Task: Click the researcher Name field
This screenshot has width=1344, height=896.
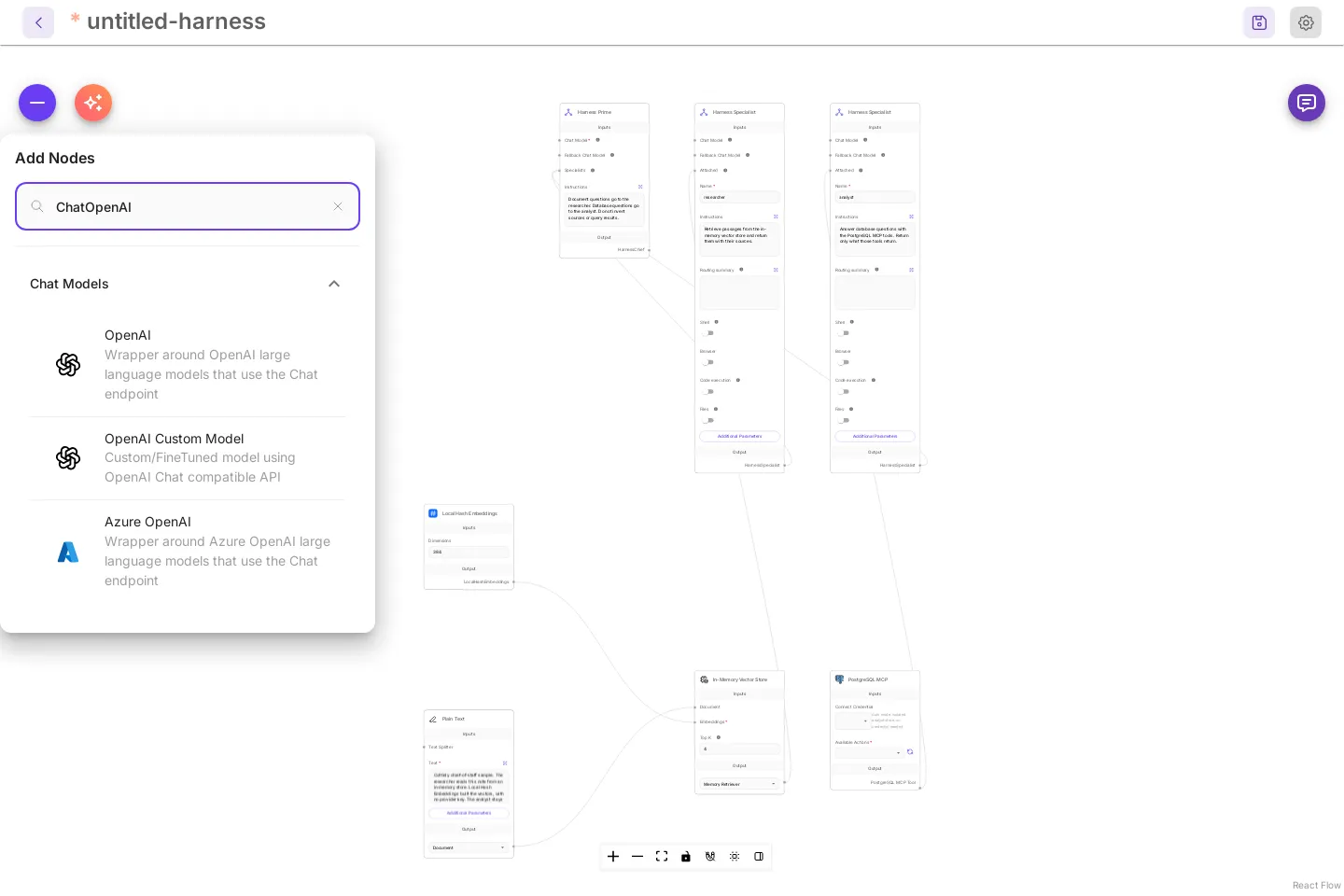Action: [x=739, y=198]
